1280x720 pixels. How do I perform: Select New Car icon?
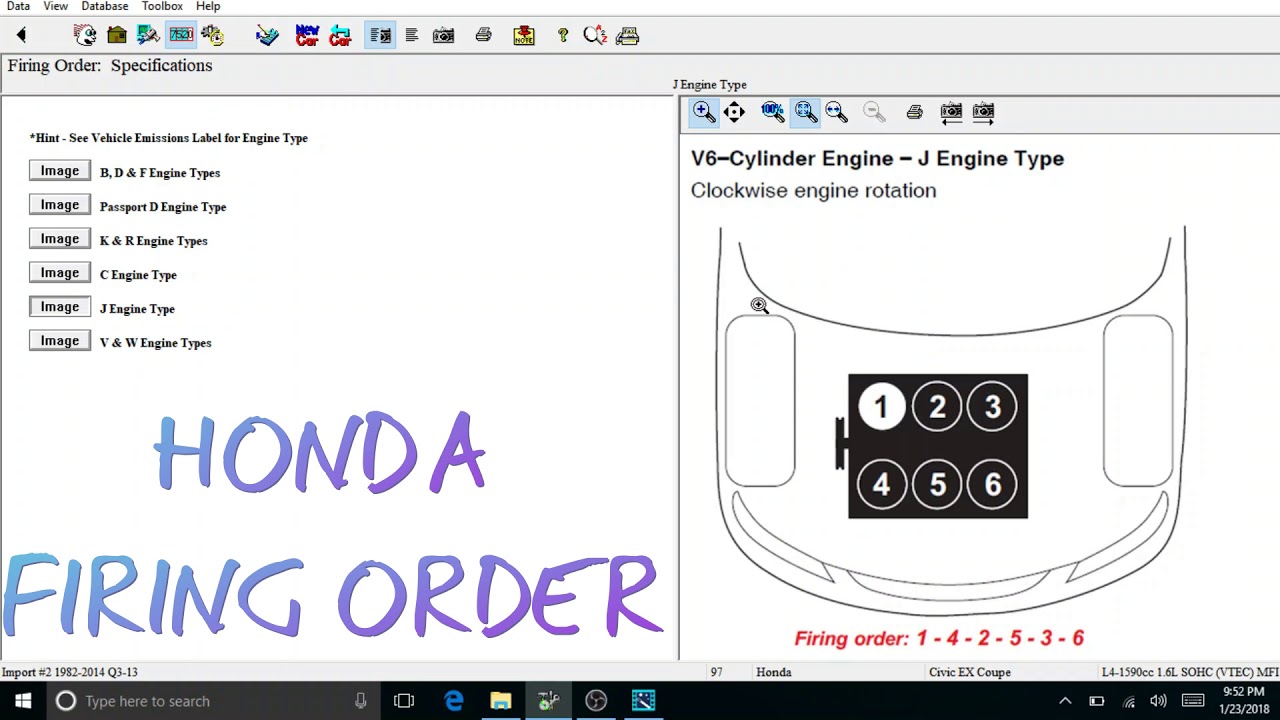click(308, 36)
